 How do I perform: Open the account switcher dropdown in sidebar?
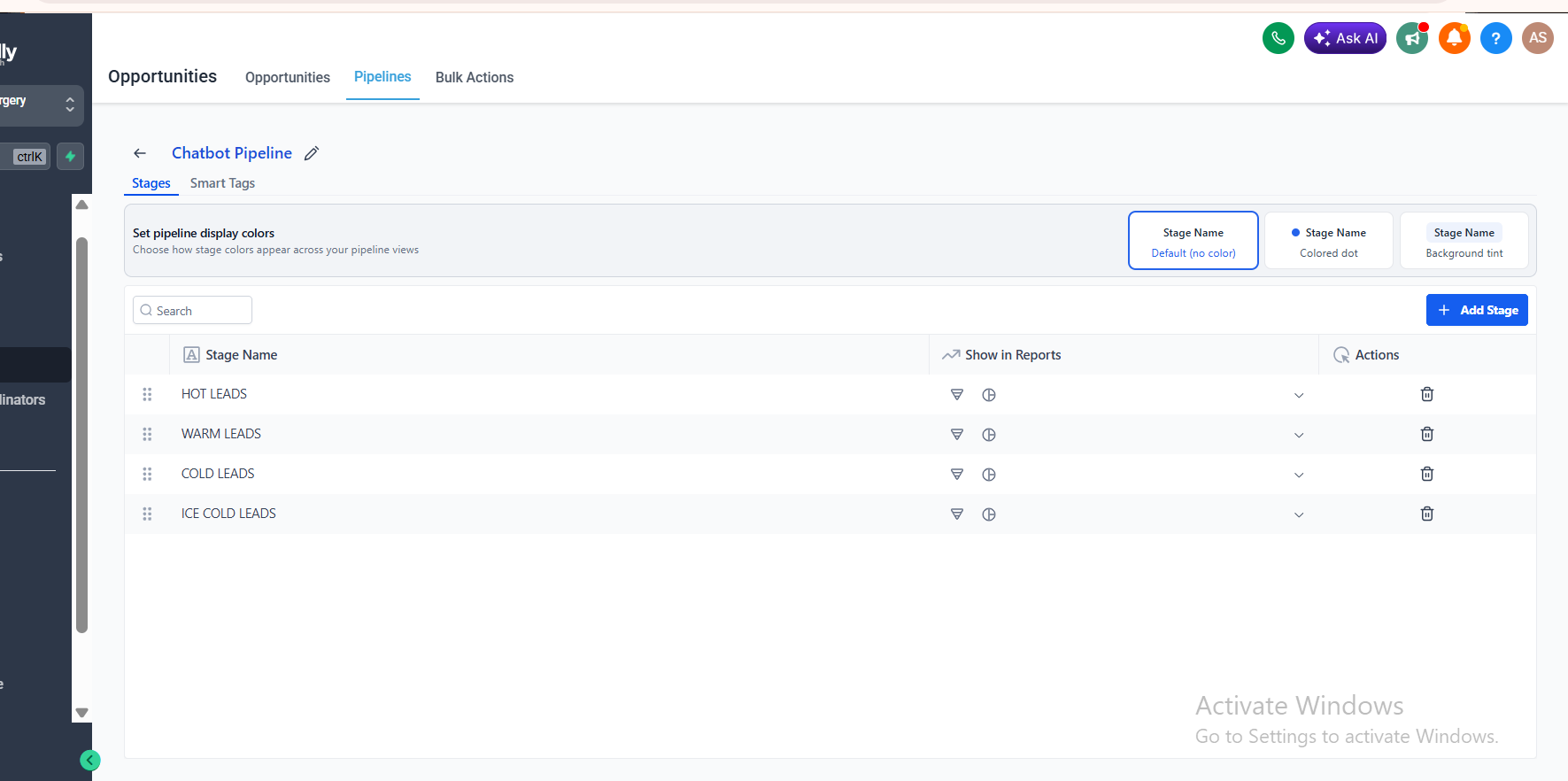pyautogui.click(x=42, y=105)
